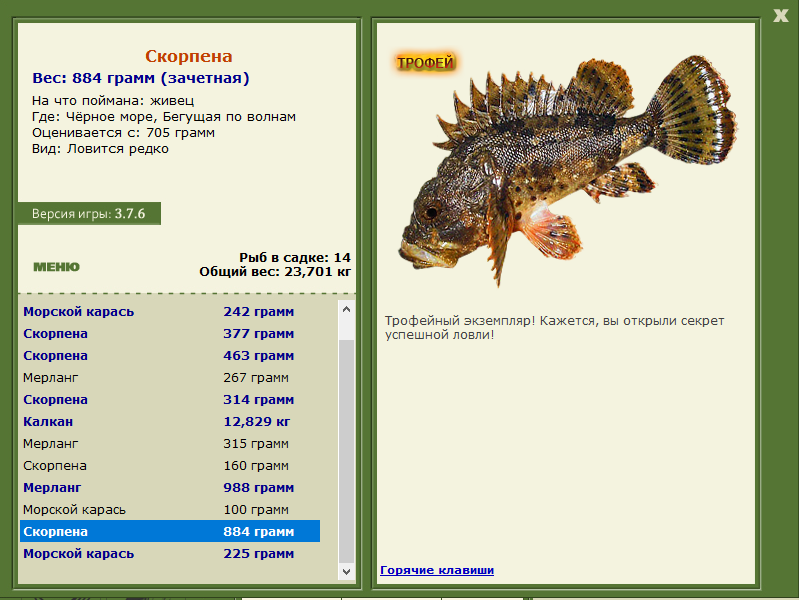Select Скорпена 463 грамм row
The height and width of the screenshot is (600, 799).
pyautogui.click(x=170, y=355)
